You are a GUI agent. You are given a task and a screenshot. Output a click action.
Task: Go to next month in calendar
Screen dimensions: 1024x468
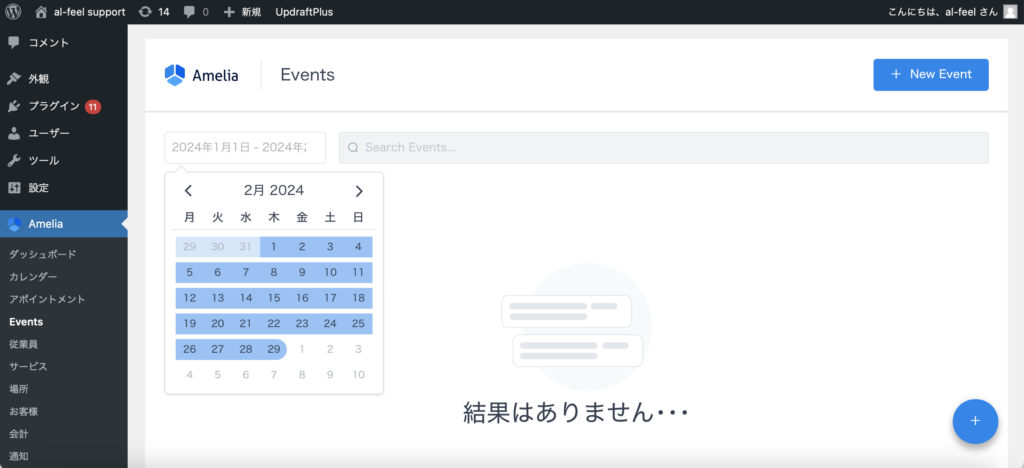[x=359, y=191]
